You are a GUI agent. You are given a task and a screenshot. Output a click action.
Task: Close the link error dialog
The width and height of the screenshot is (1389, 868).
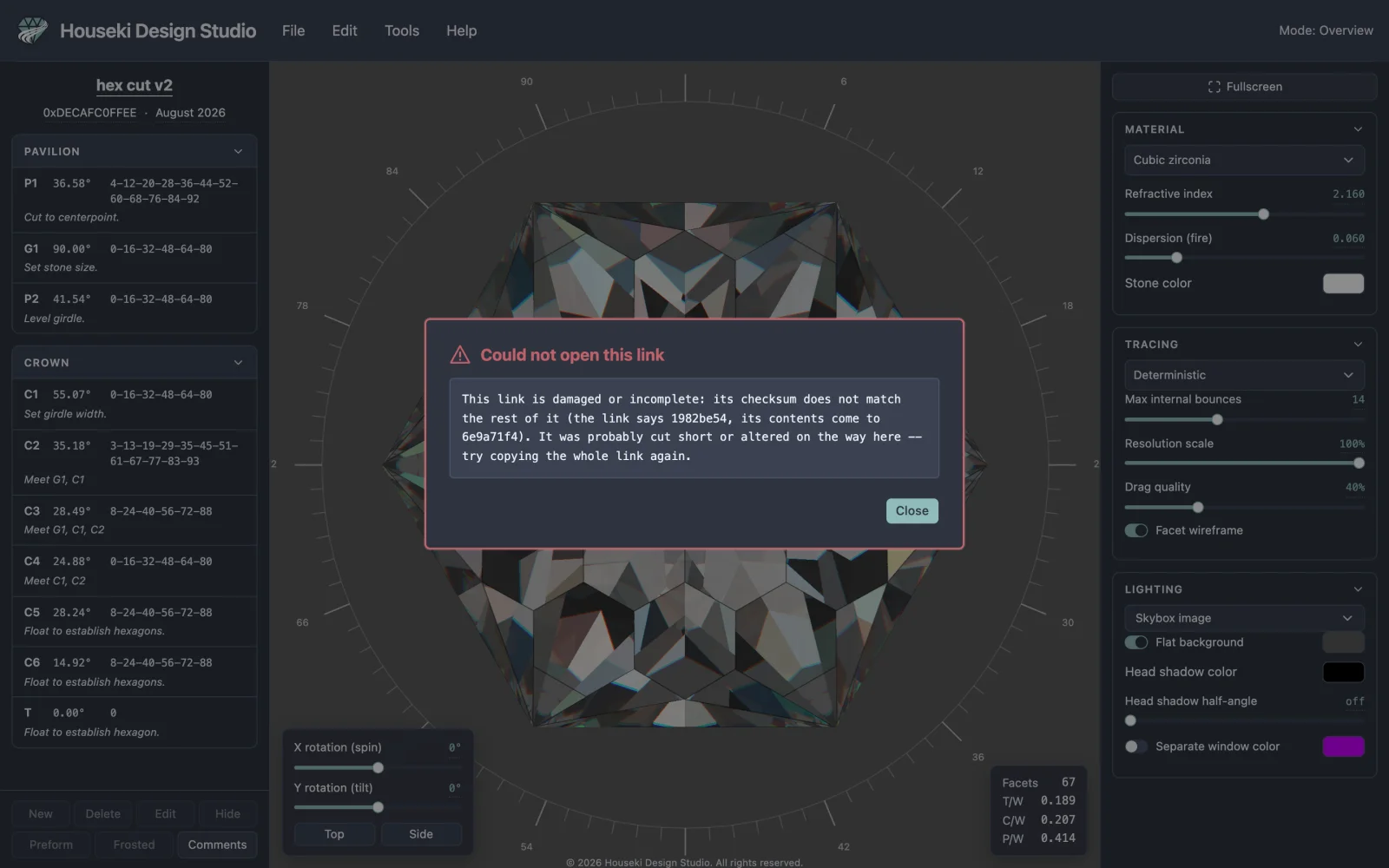912,511
